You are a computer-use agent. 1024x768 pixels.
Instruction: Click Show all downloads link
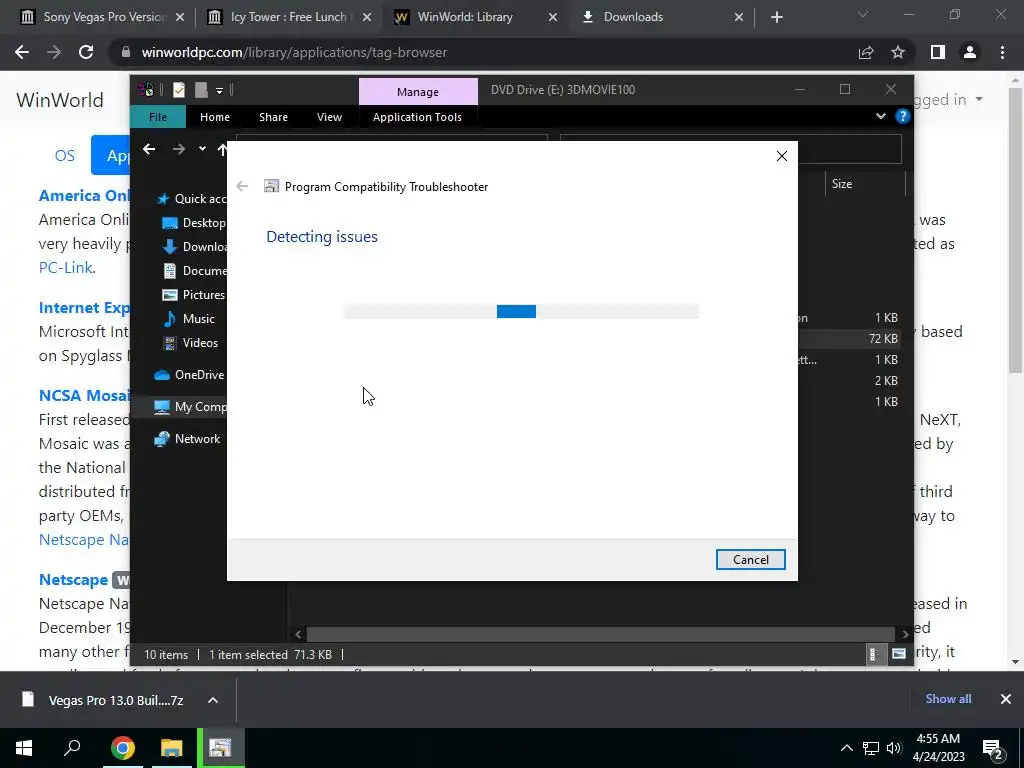(948, 699)
